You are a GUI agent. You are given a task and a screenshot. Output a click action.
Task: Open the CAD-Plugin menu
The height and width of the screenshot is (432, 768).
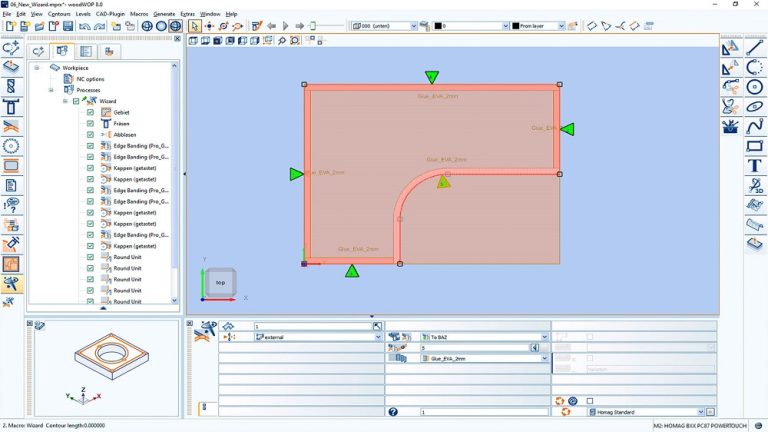pyautogui.click(x=109, y=14)
